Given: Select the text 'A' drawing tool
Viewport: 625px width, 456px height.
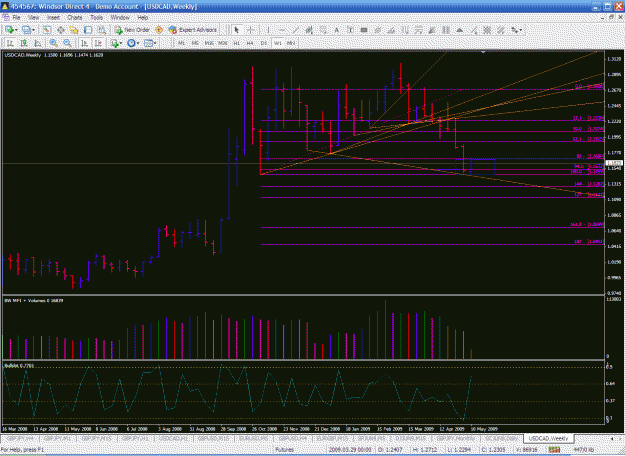Looking at the screenshot, I should point(336,30).
